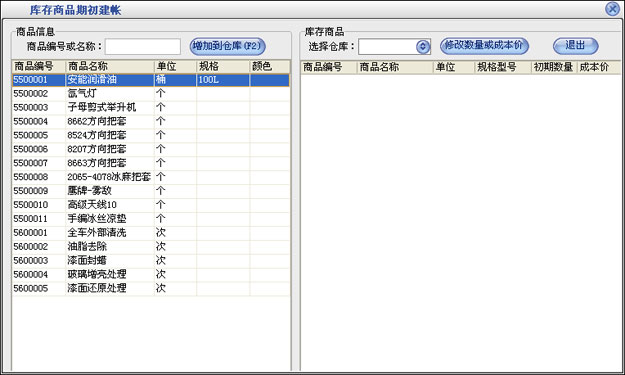
Task: Click the 规格型号 column header
Action: pos(503,67)
